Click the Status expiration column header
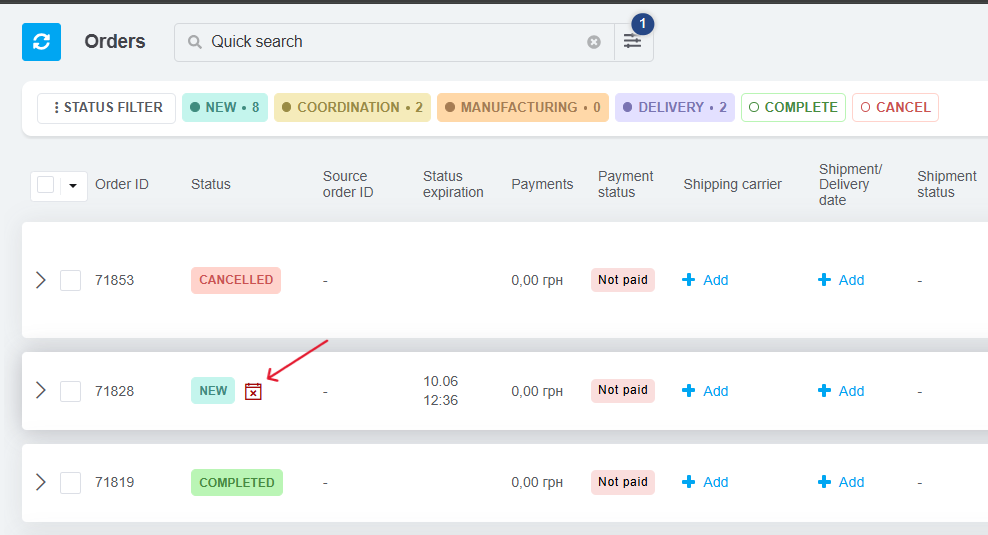The height and width of the screenshot is (535, 988). [x=453, y=185]
